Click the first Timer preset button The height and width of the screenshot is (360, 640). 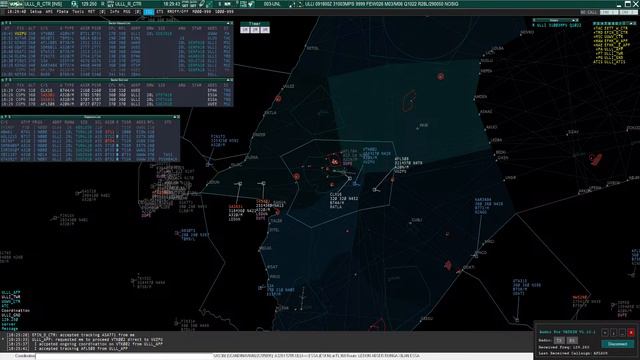tap(245, 30)
